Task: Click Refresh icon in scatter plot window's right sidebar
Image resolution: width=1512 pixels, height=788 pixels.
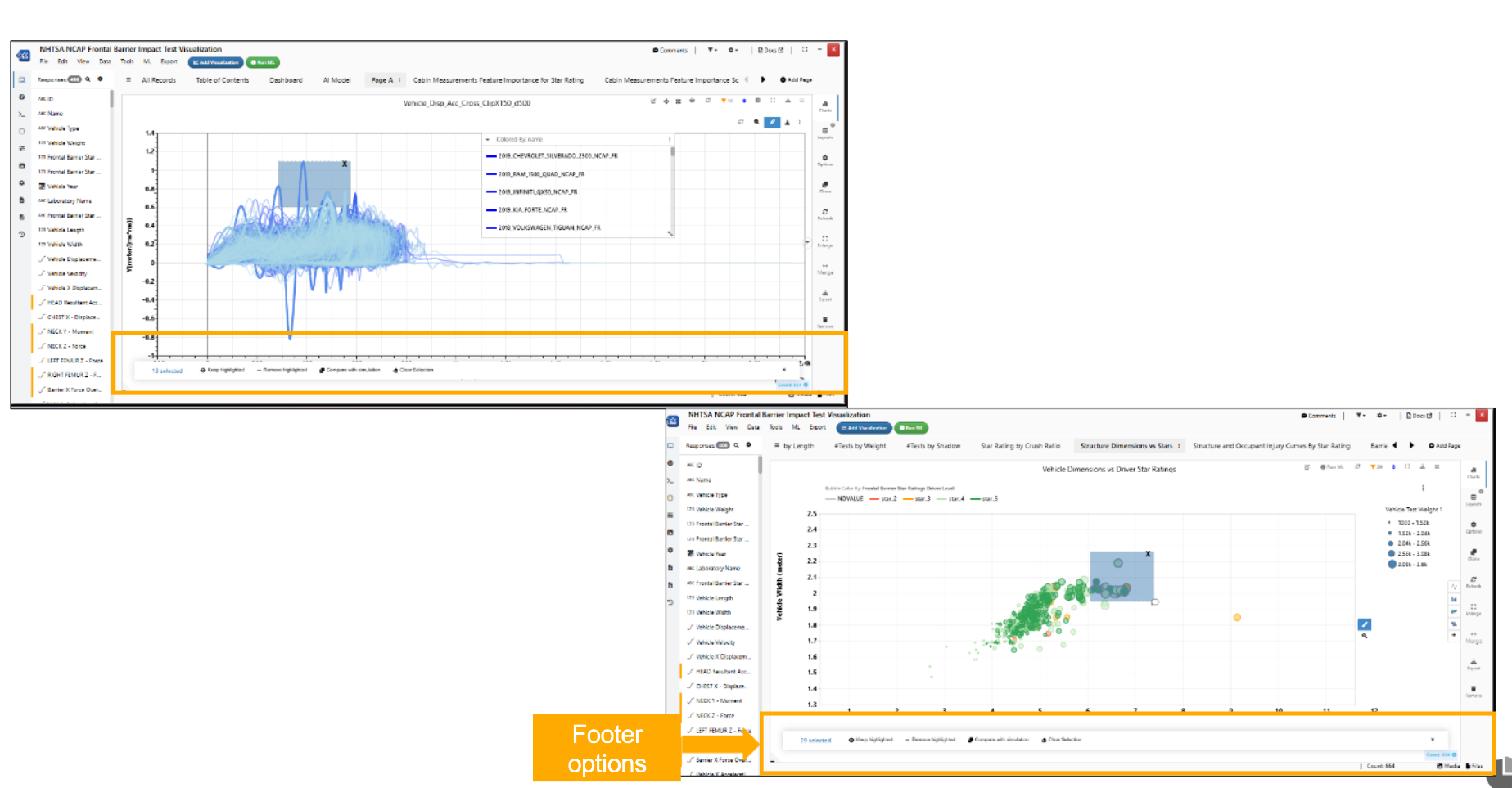Action: pos(1474,579)
